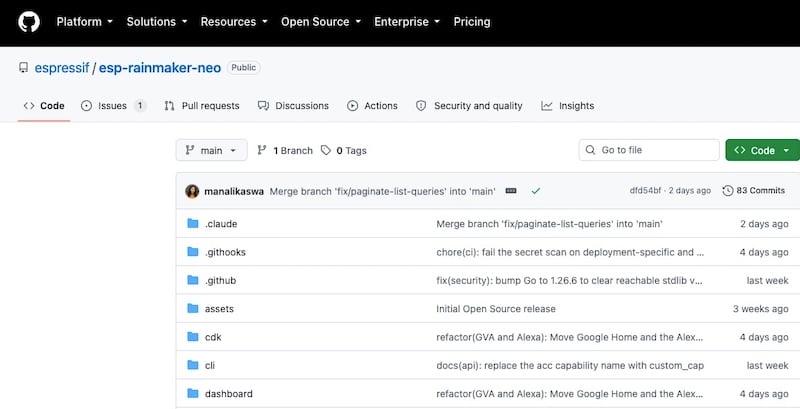Open the manalikaswa author link
The height and width of the screenshot is (409, 800).
[x=234, y=192]
